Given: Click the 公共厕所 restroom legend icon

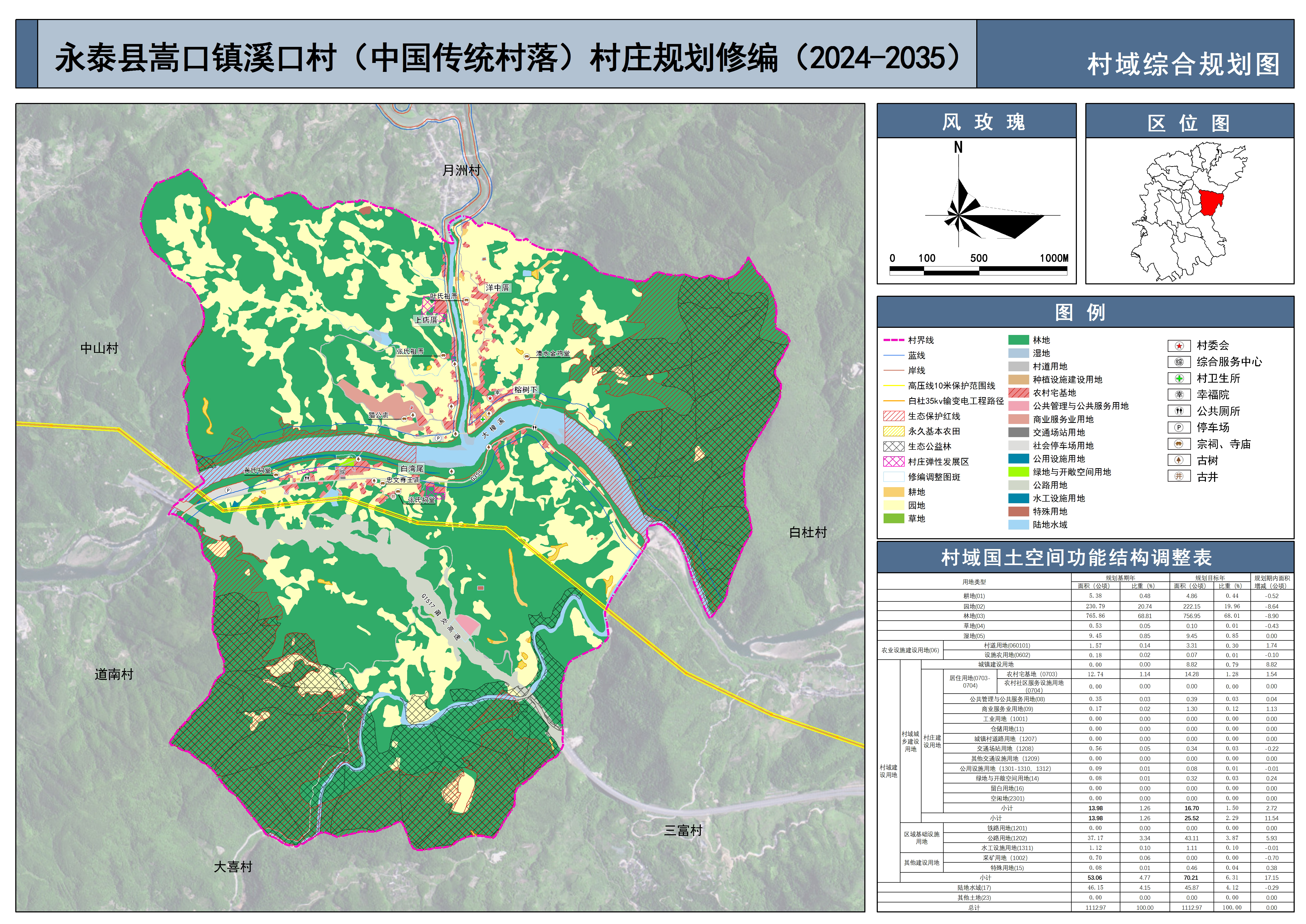Looking at the screenshot, I should pyautogui.click(x=1179, y=411).
